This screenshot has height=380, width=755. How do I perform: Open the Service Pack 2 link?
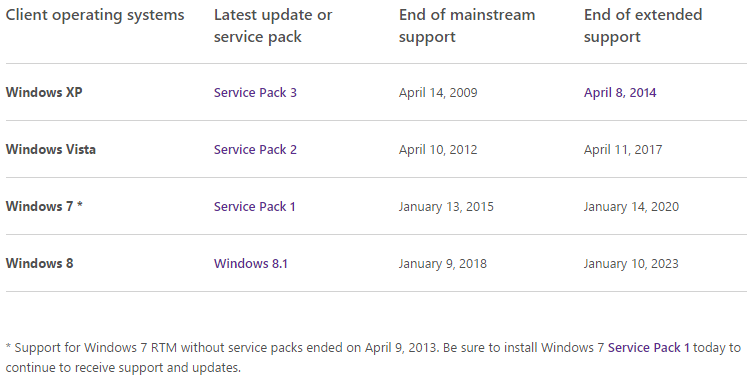tap(255, 149)
